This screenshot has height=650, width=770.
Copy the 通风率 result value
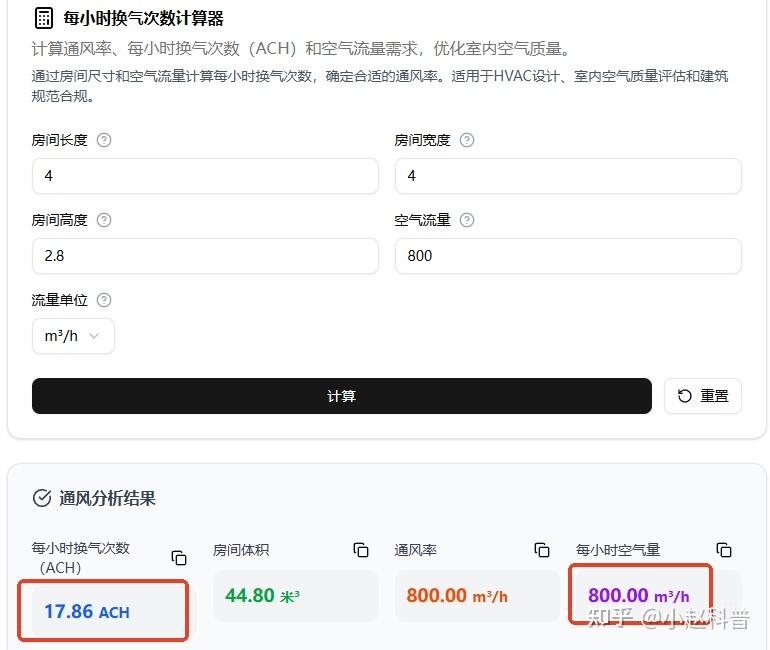click(x=542, y=550)
